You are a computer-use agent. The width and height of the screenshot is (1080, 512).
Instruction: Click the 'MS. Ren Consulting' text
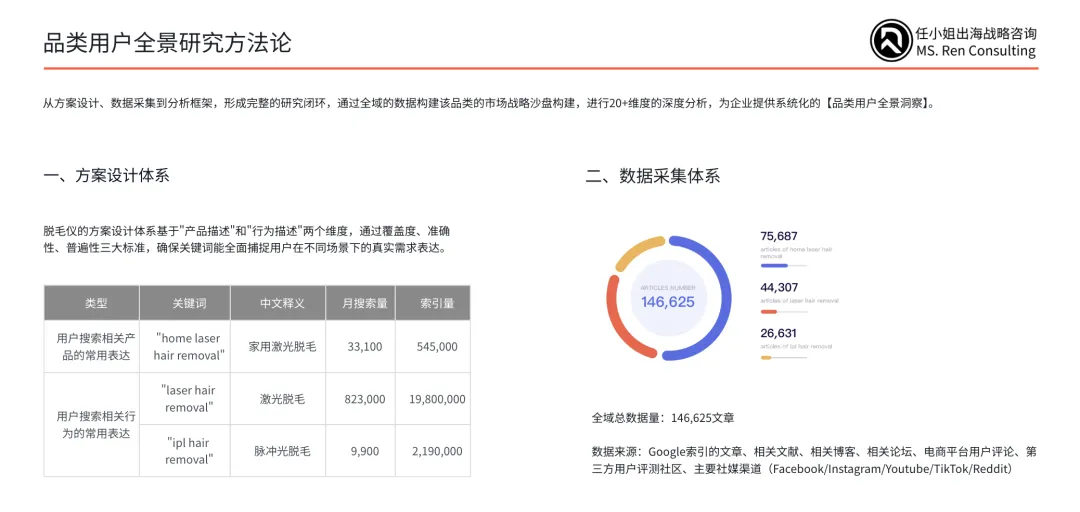tap(975, 51)
